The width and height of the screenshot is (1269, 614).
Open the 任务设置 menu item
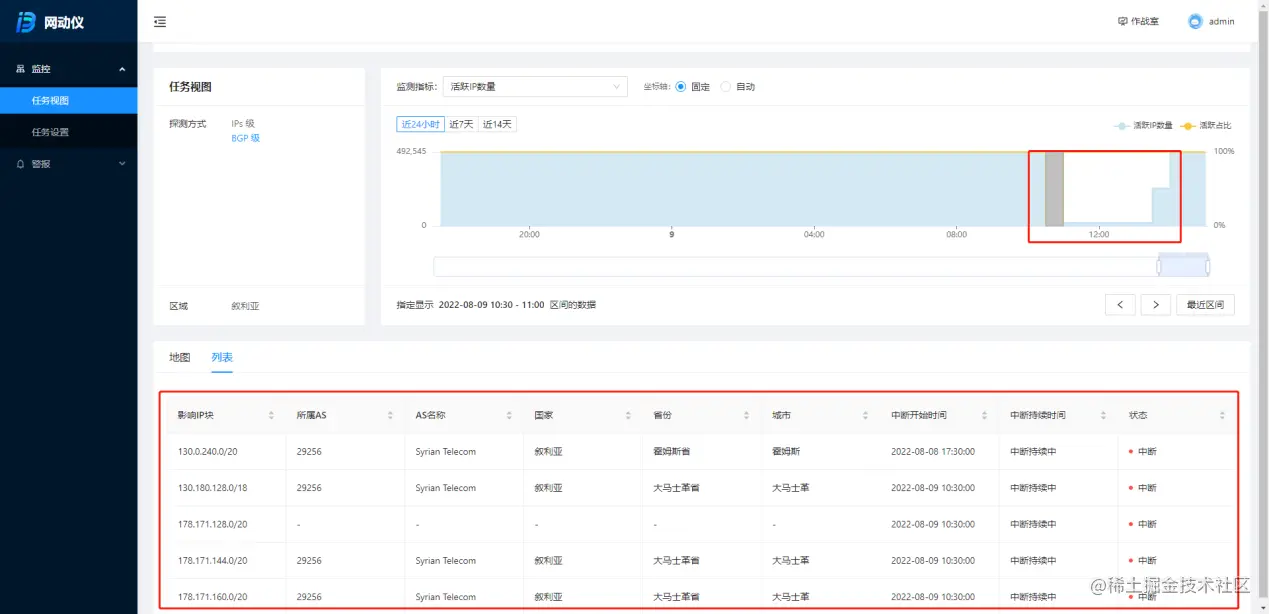click(x=68, y=132)
